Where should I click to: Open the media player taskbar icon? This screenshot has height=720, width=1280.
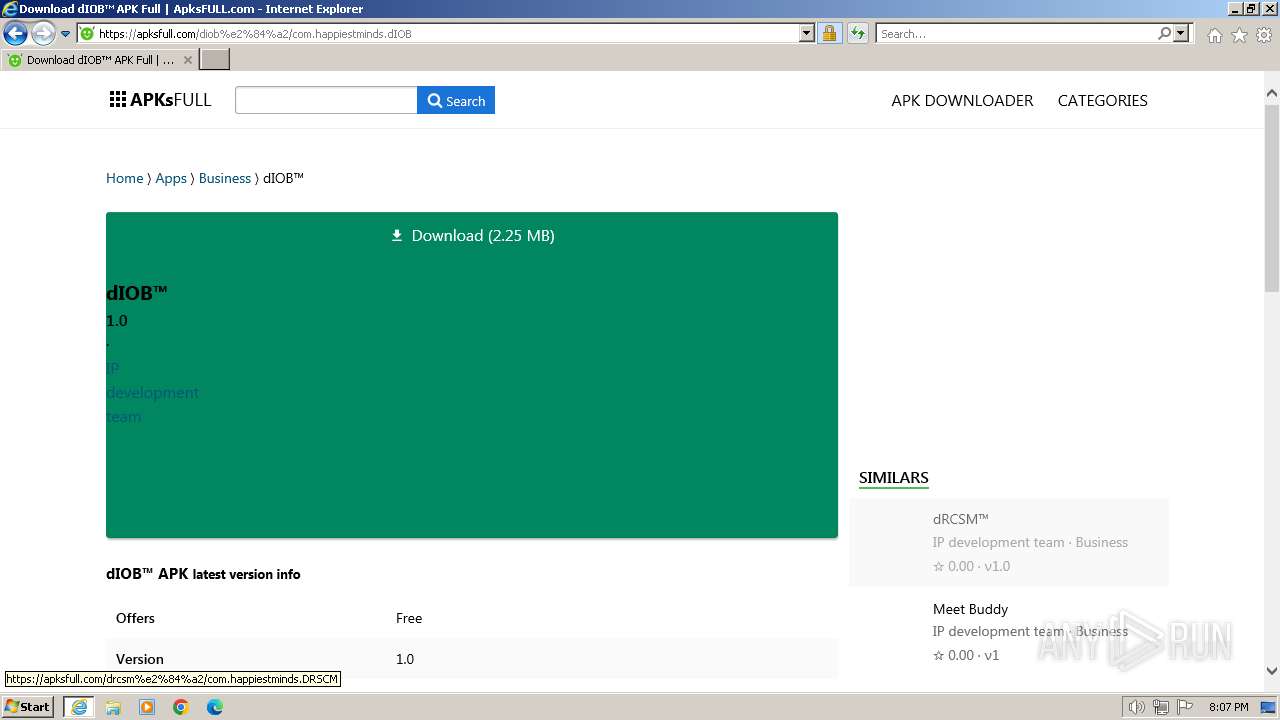point(147,707)
